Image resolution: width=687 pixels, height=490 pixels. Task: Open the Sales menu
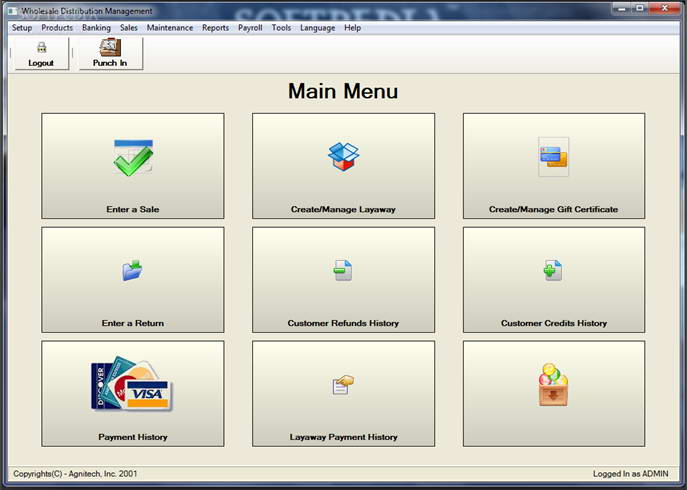tap(129, 28)
